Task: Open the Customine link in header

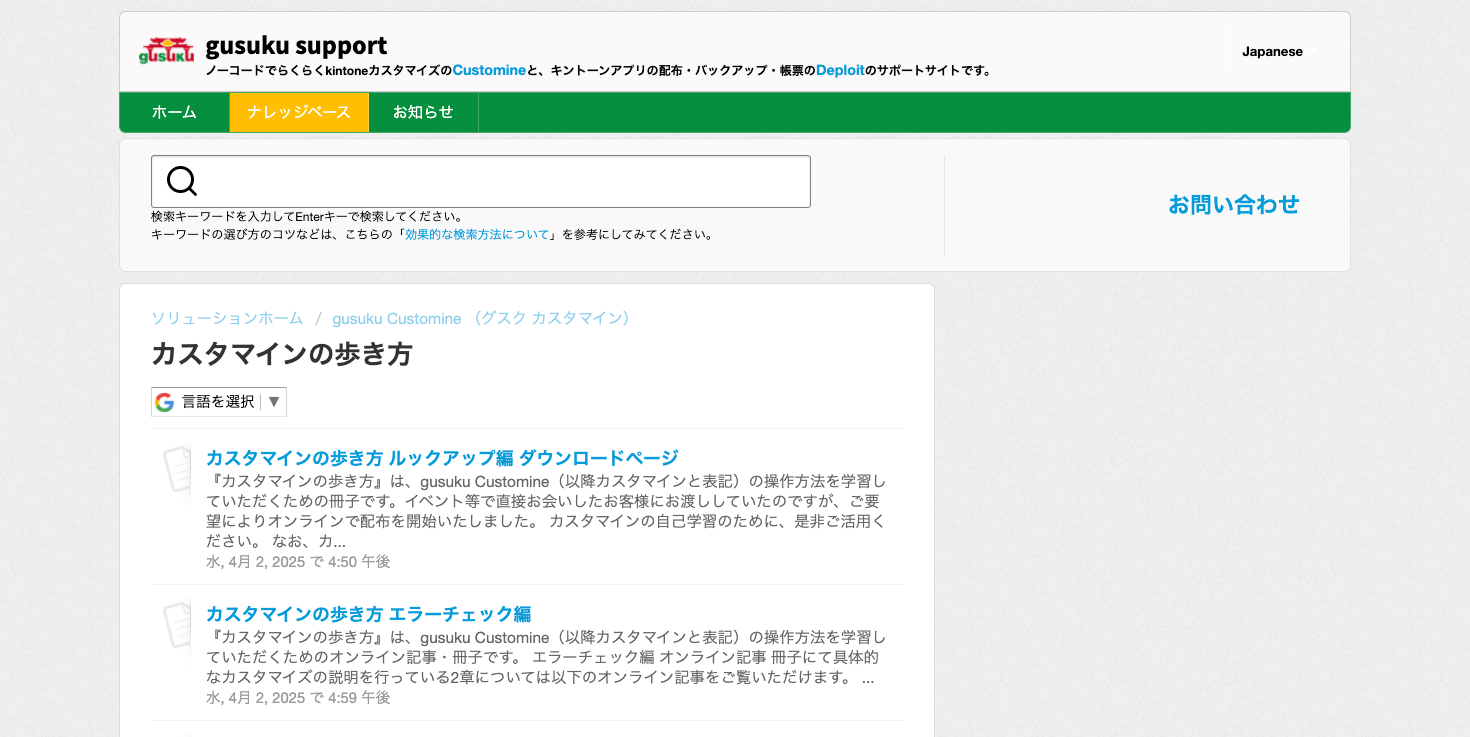Action: pyautogui.click(x=489, y=70)
